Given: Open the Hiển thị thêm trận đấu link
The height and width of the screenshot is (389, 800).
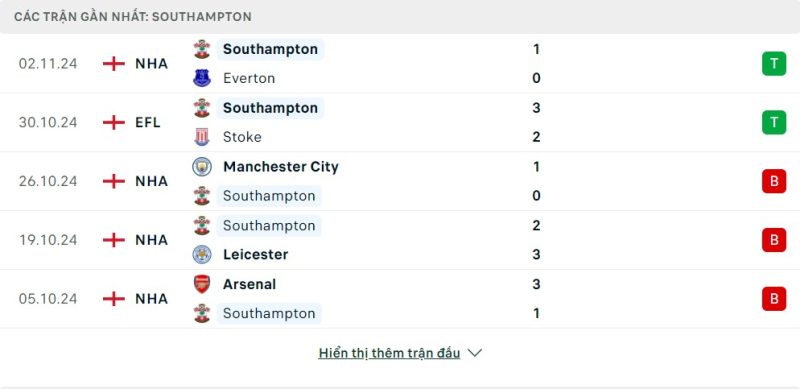Looking at the screenshot, I should [x=389, y=353].
